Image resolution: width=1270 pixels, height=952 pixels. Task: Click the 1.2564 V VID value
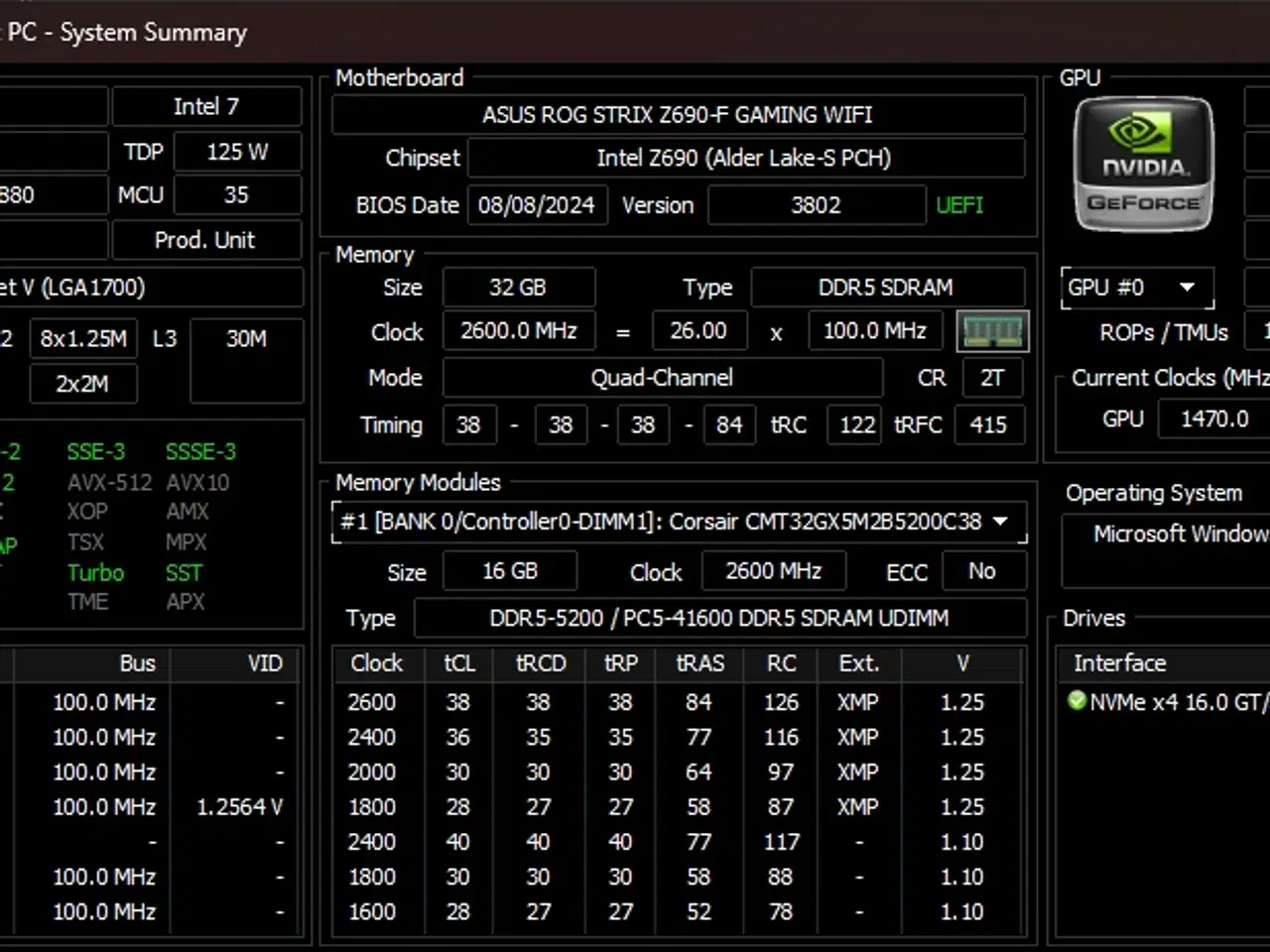click(240, 807)
